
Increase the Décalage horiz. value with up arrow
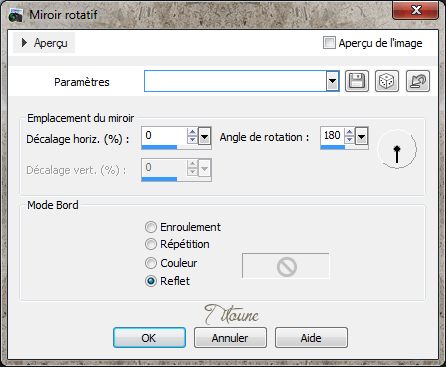(x=192, y=132)
